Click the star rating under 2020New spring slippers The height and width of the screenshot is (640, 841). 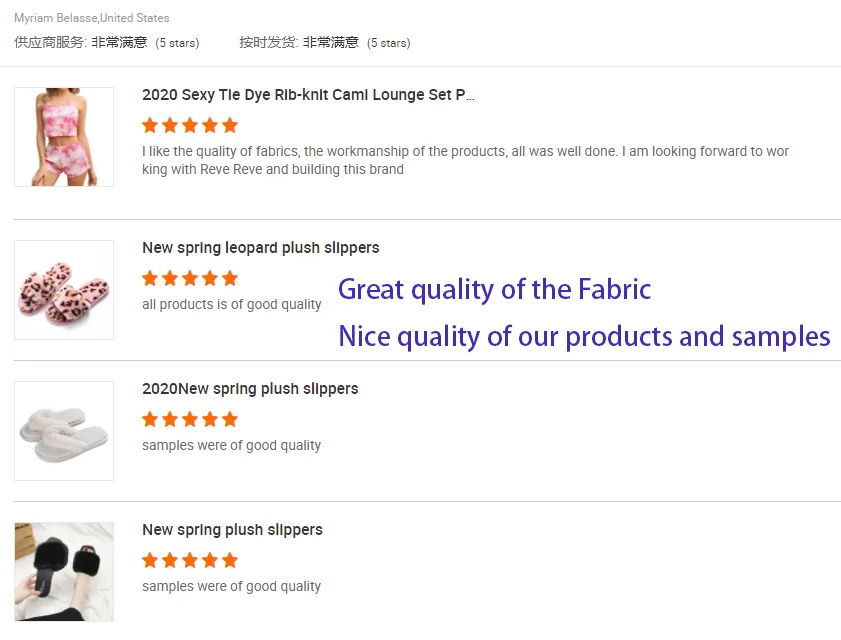point(190,419)
